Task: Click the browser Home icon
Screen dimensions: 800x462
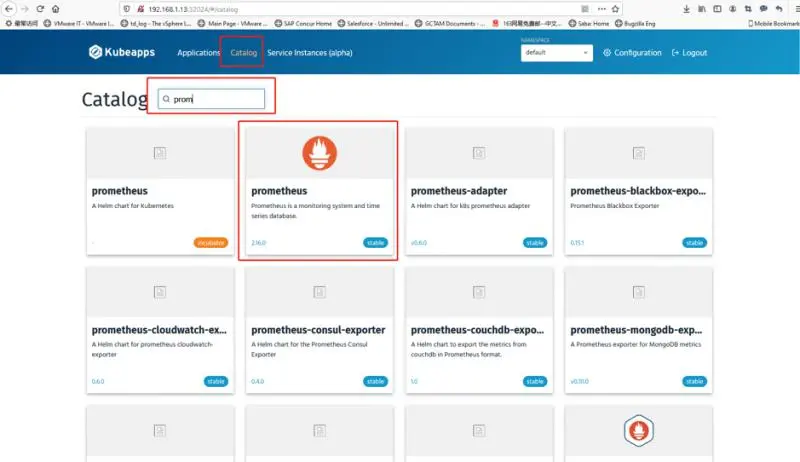Action: click(56, 9)
